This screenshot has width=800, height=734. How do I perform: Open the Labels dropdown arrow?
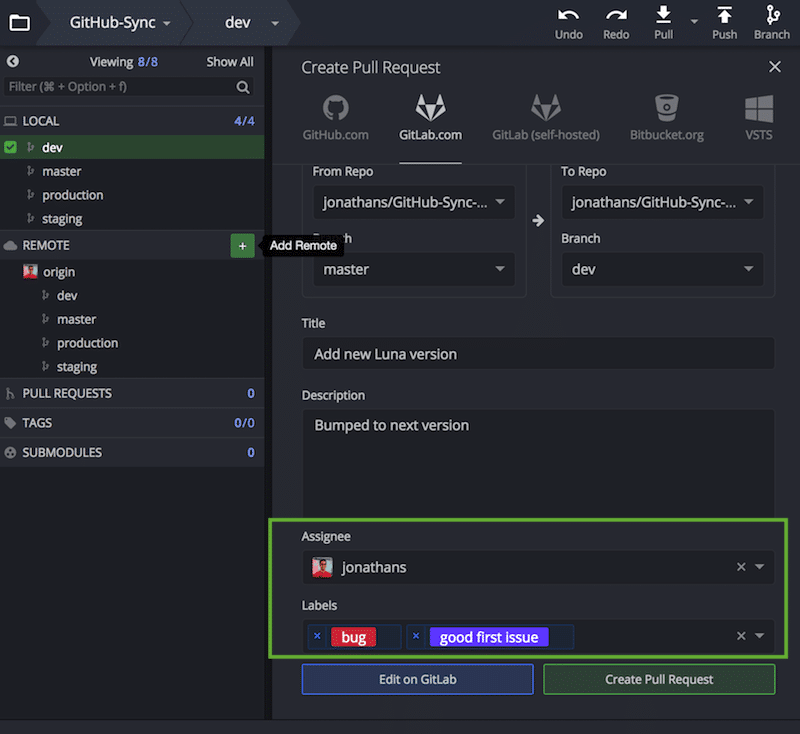(x=759, y=636)
